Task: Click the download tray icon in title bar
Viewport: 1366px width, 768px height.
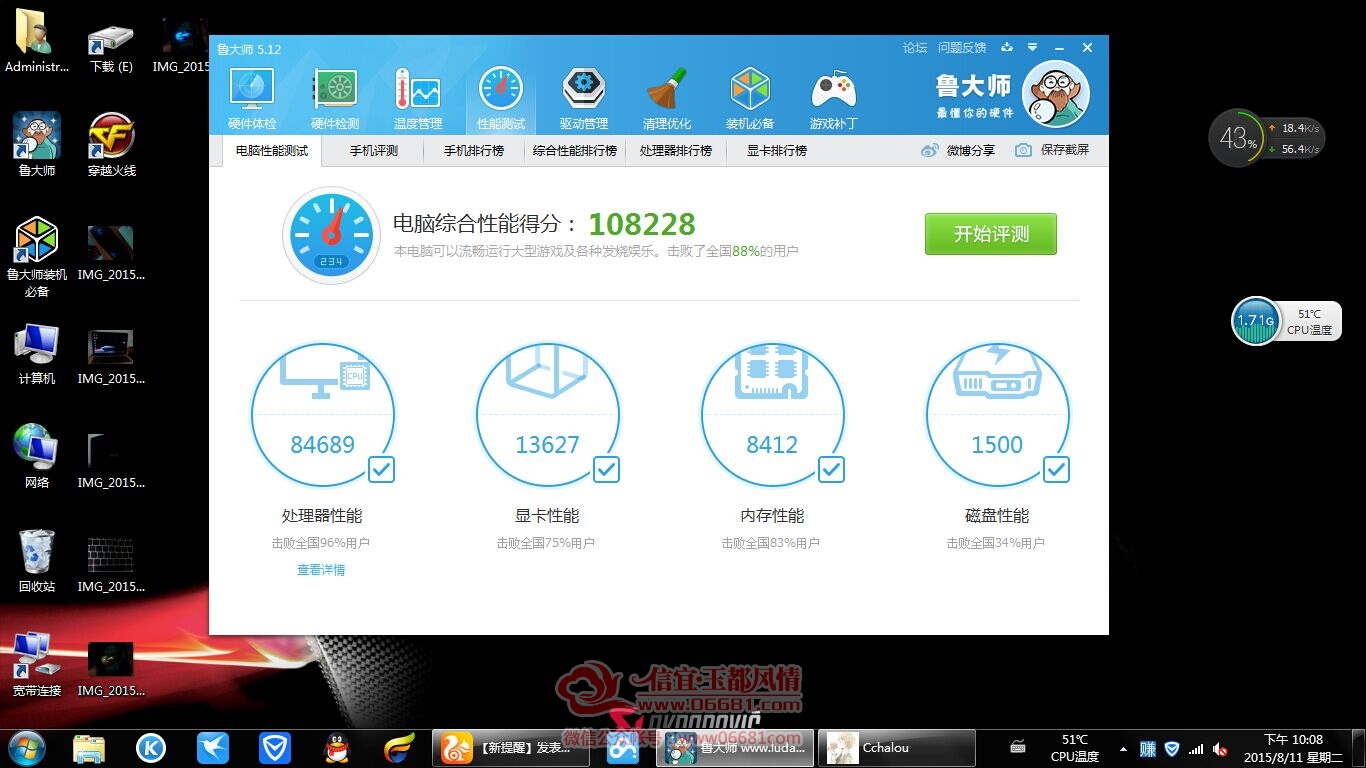Action: [1007, 47]
